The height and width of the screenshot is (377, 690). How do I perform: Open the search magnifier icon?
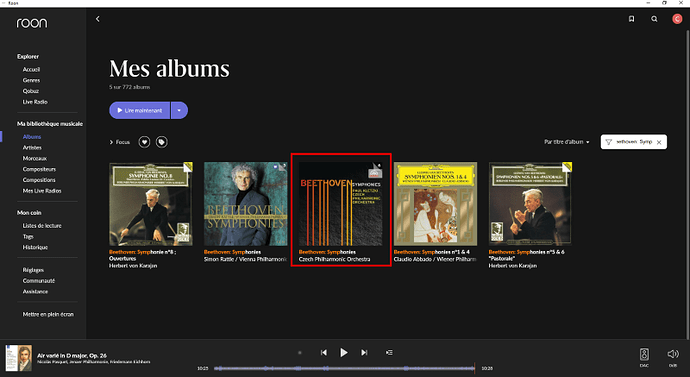[654, 19]
